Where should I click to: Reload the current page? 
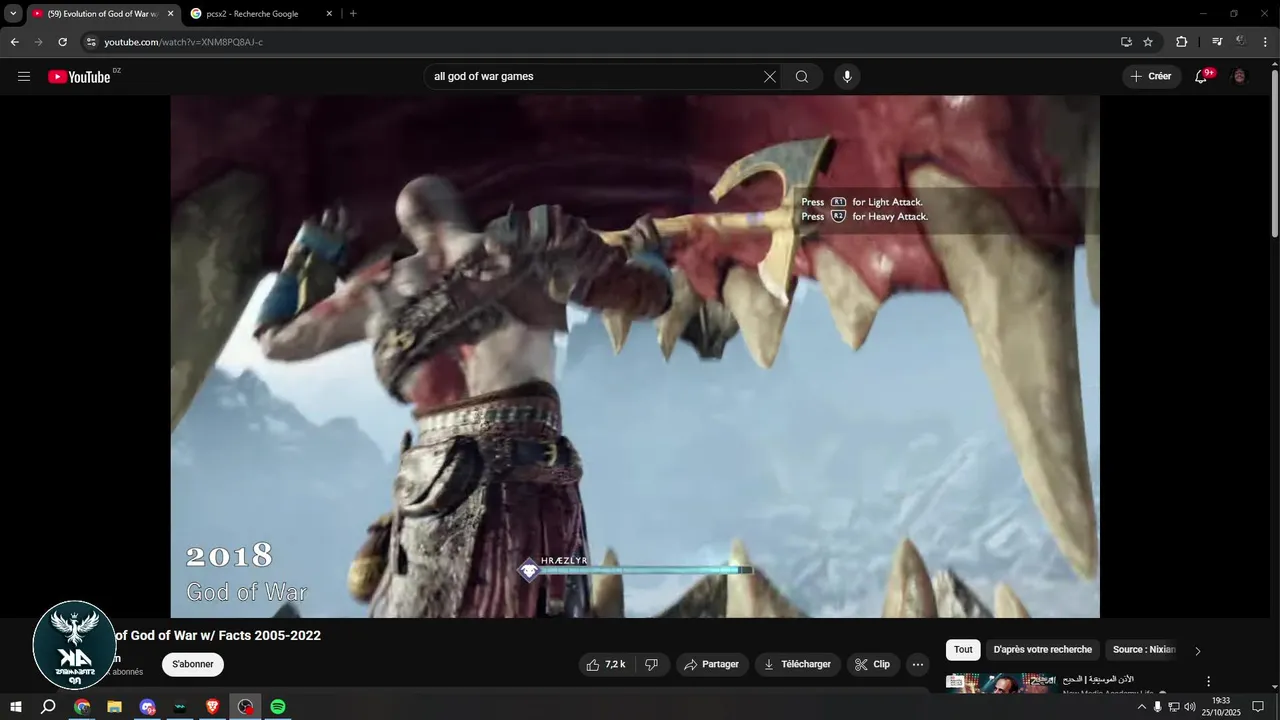(x=62, y=42)
